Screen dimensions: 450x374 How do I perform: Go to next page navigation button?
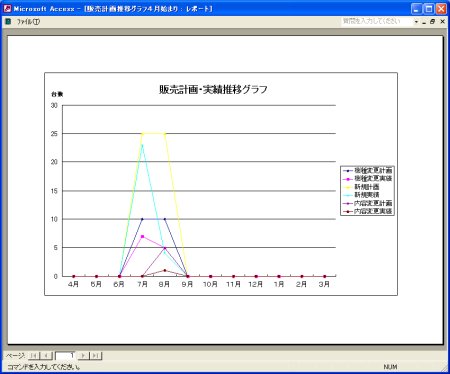(83, 356)
